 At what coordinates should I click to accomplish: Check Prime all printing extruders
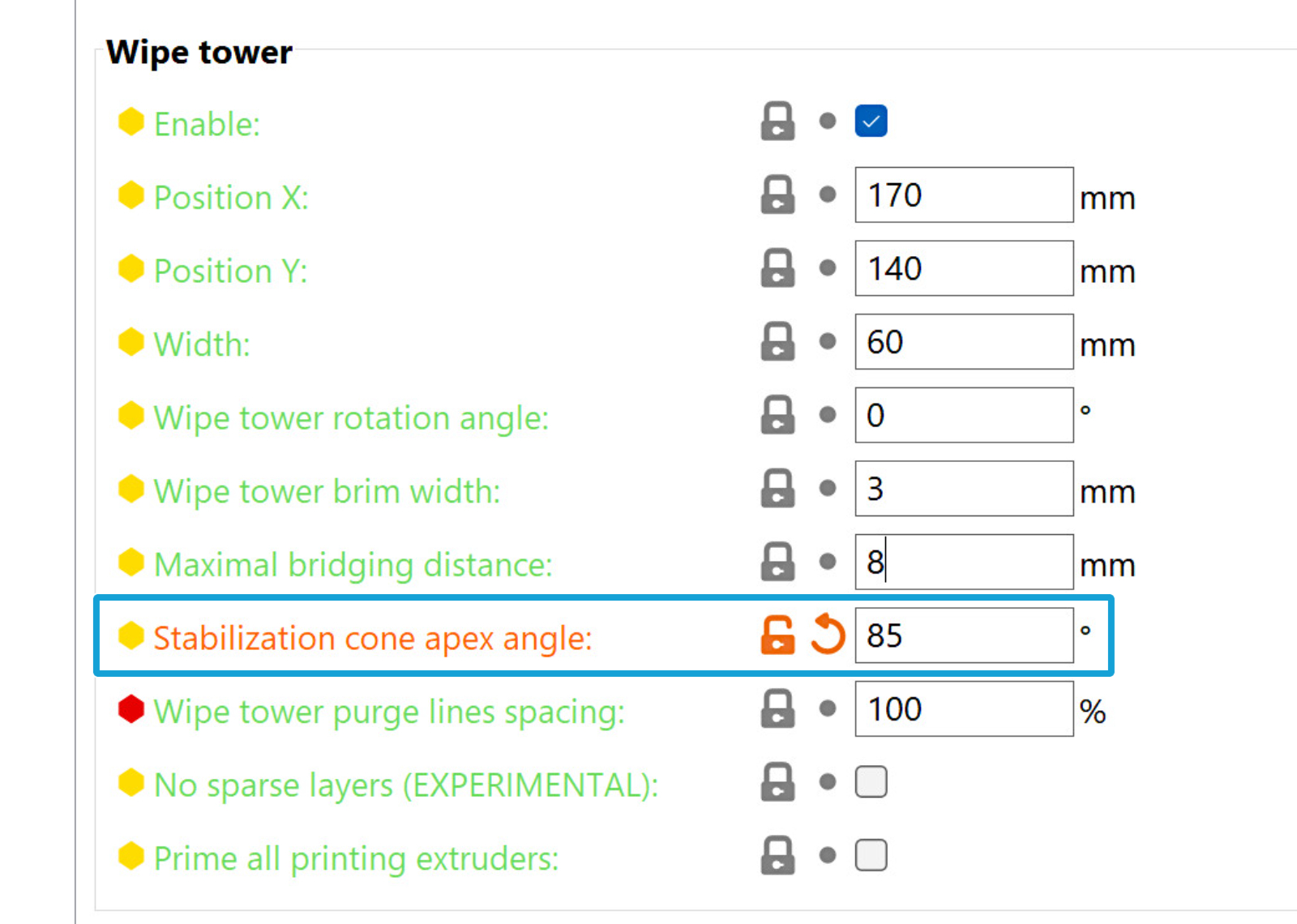coord(871,856)
